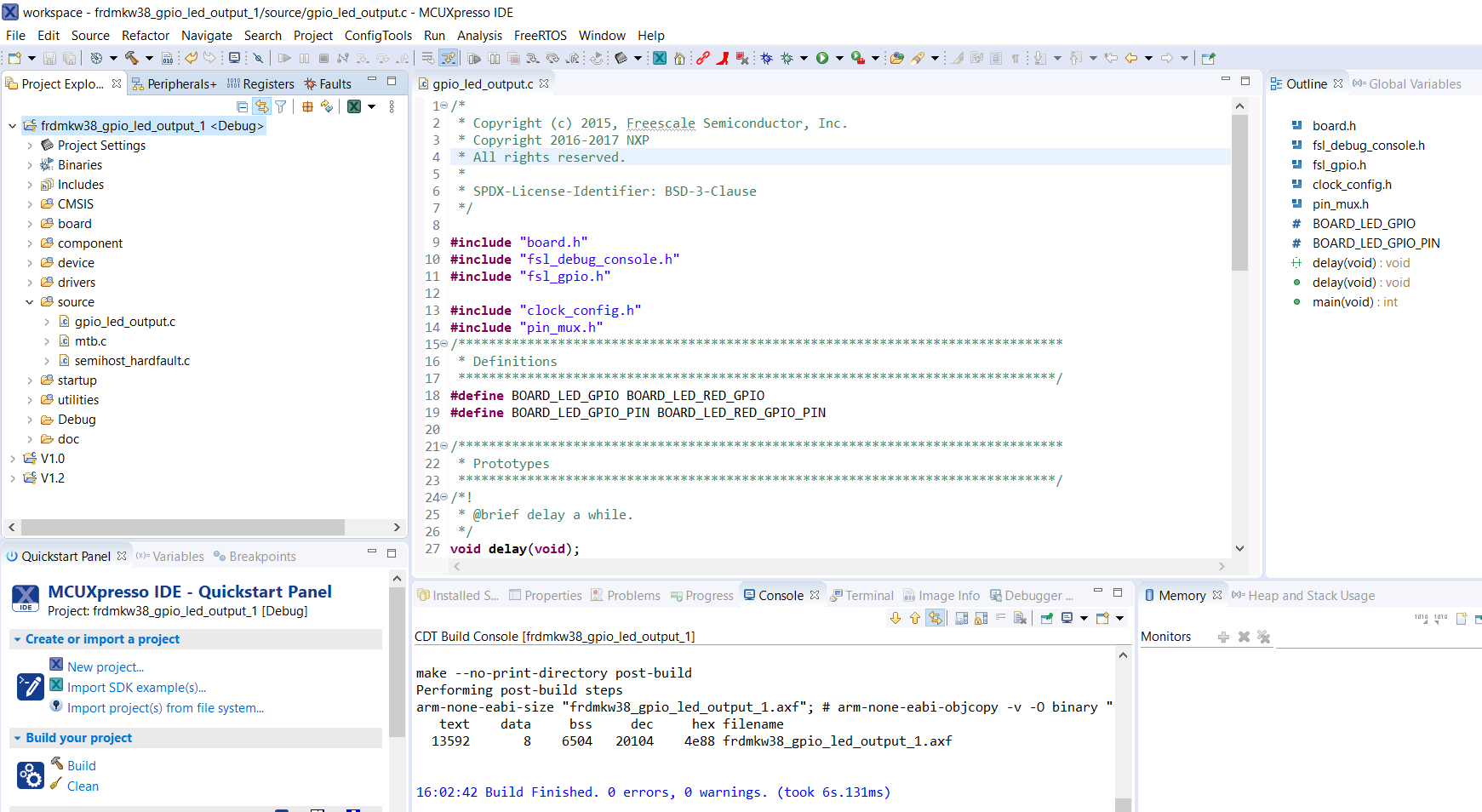The height and width of the screenshot is (812, 1482).
Task: Click the hammer Build icon in the toolbar
Action: (132, 58)
